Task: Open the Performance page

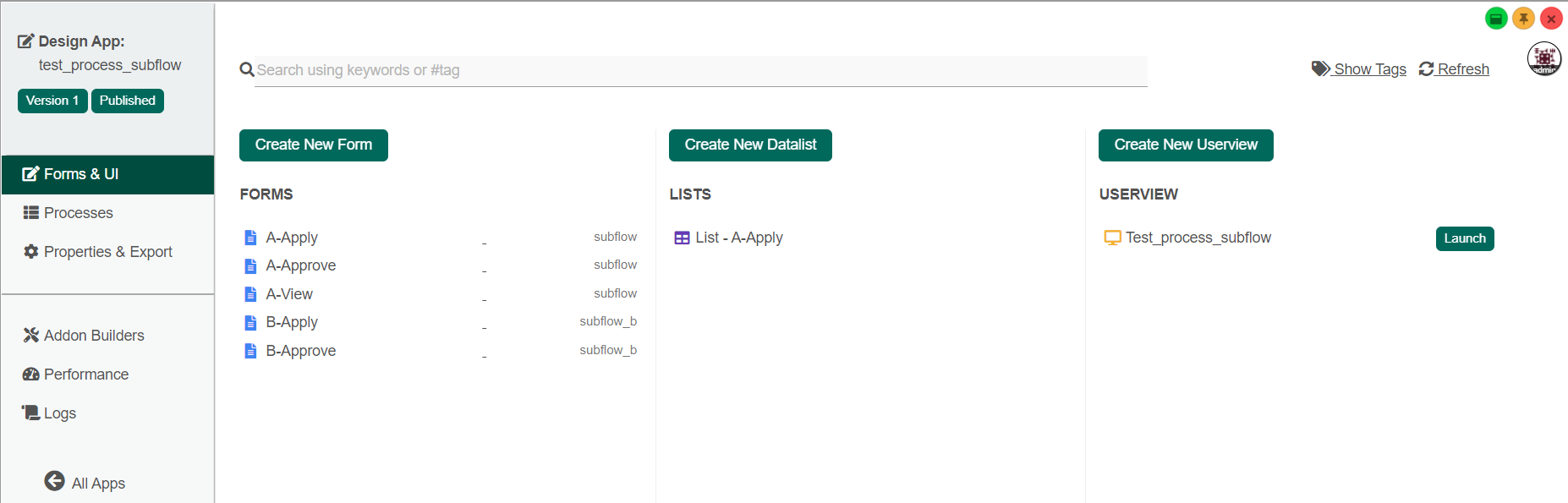Action: pyautogui.click(x=85, y=375)
